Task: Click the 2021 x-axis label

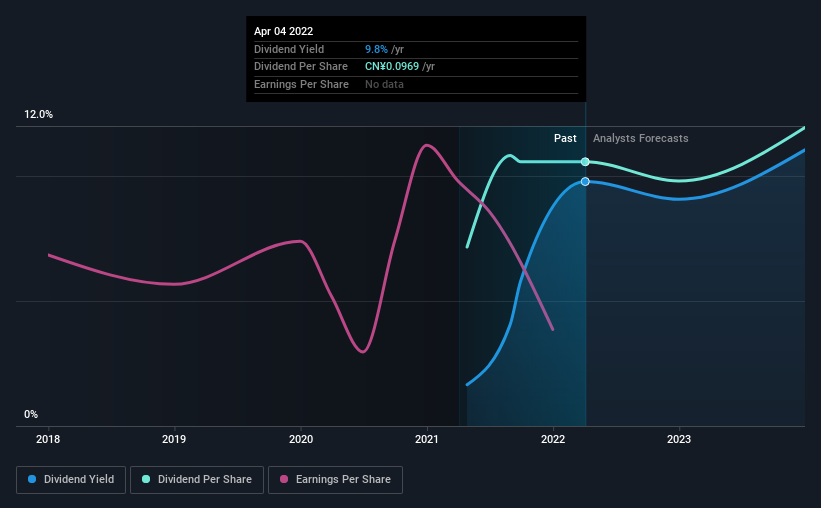Action: tap(427, 439)
